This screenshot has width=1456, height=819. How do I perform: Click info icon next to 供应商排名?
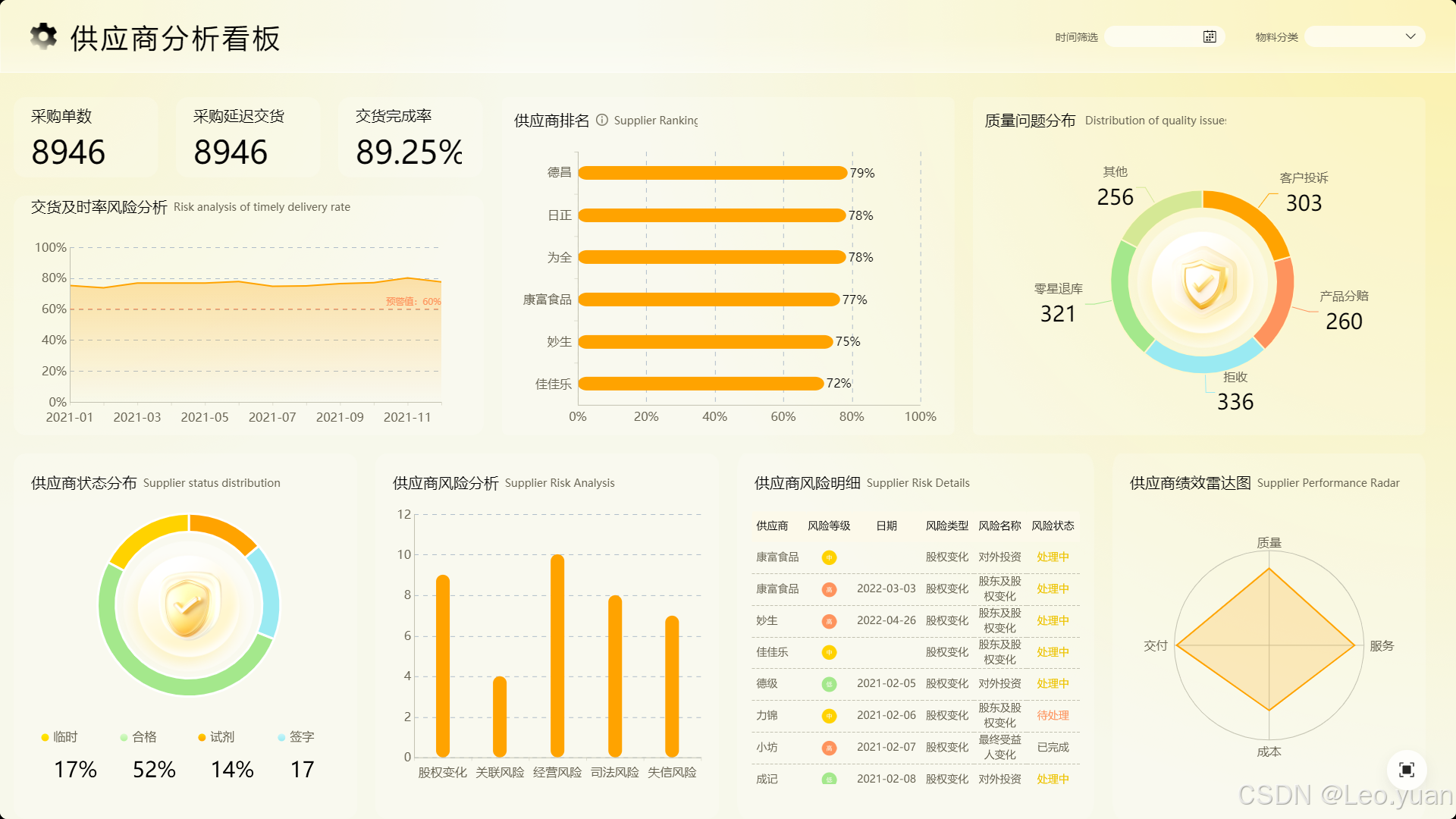[602, 120]
